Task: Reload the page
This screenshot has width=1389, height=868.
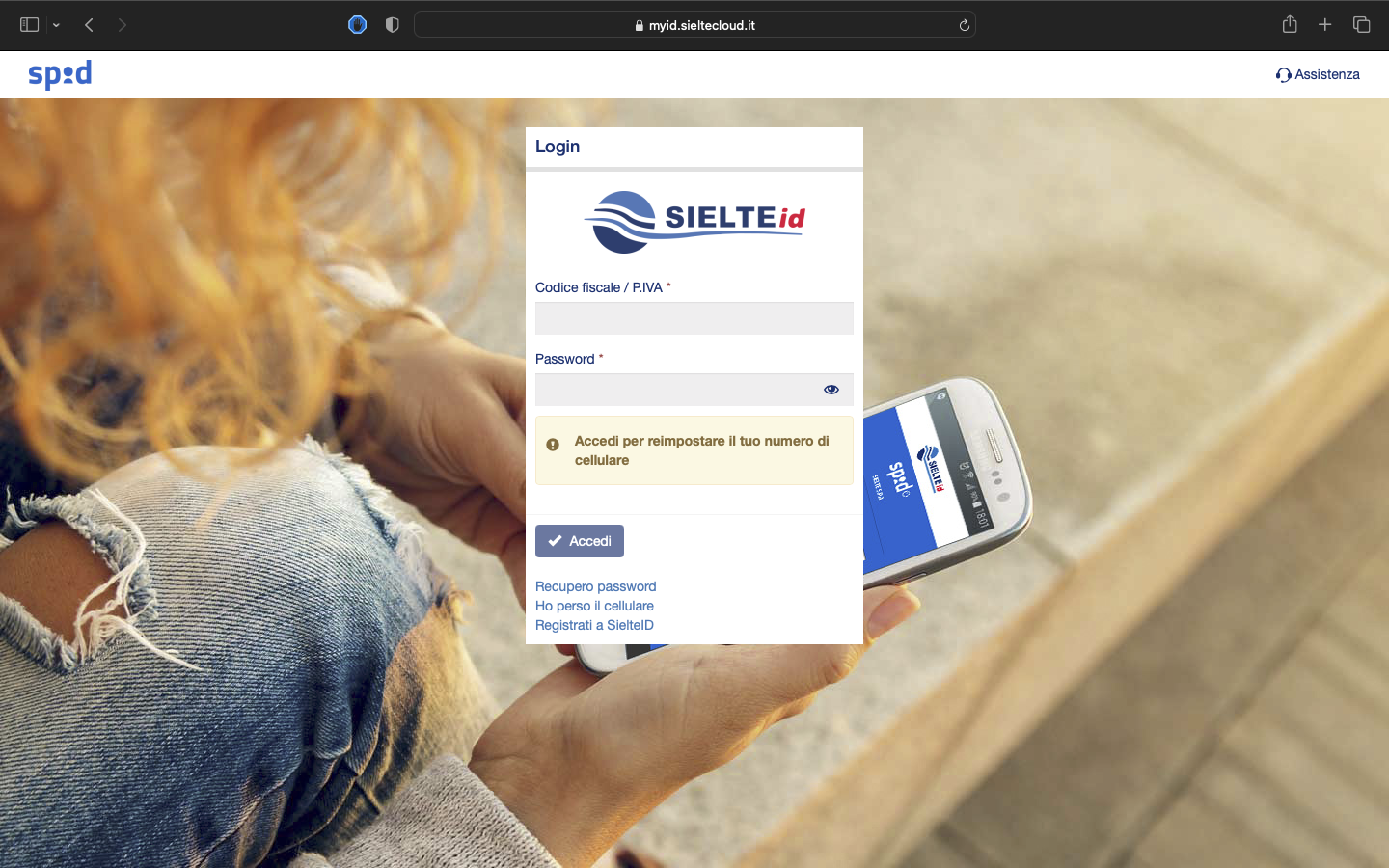Action: coord(964,25)
